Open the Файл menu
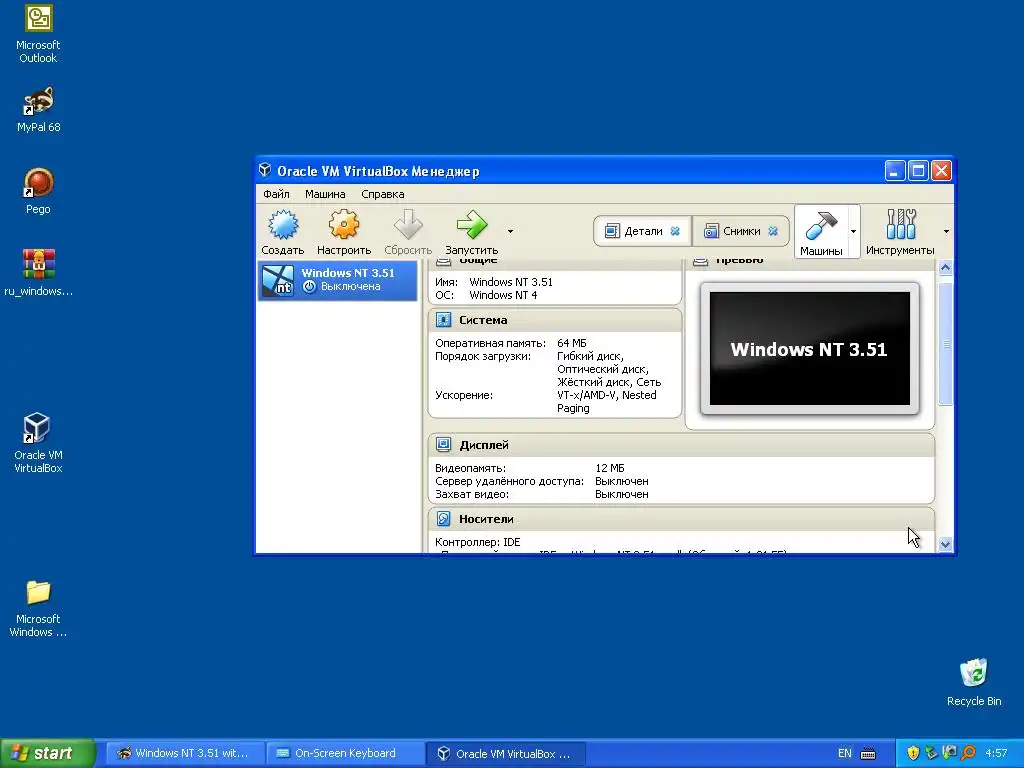The image size is (1024, 768). [x=276, y=194]
